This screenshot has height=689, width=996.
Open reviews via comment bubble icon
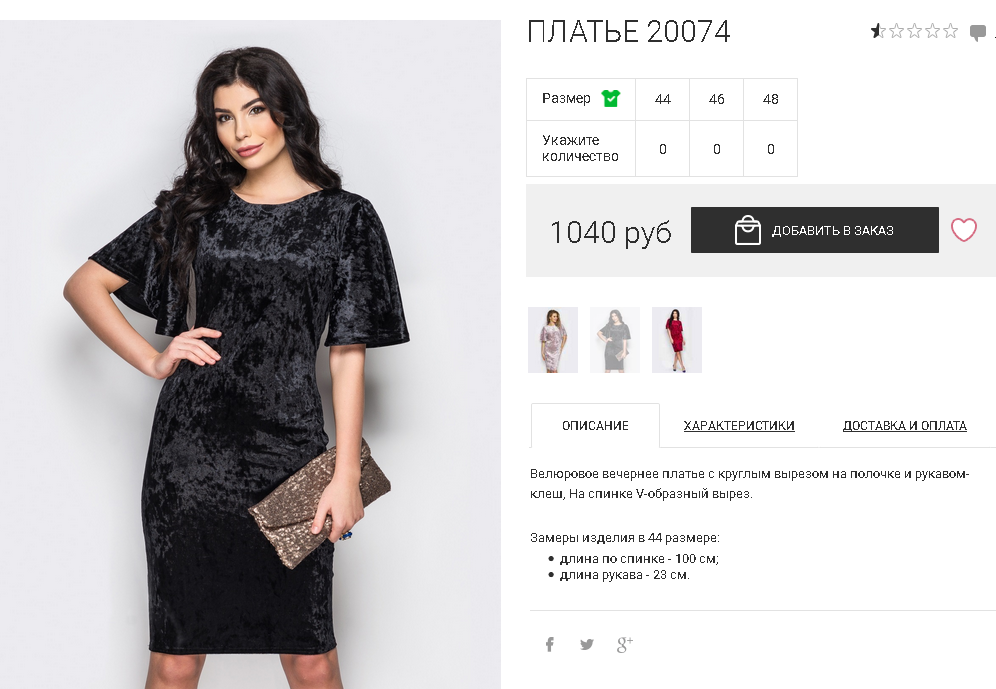(x=978, y=32)
